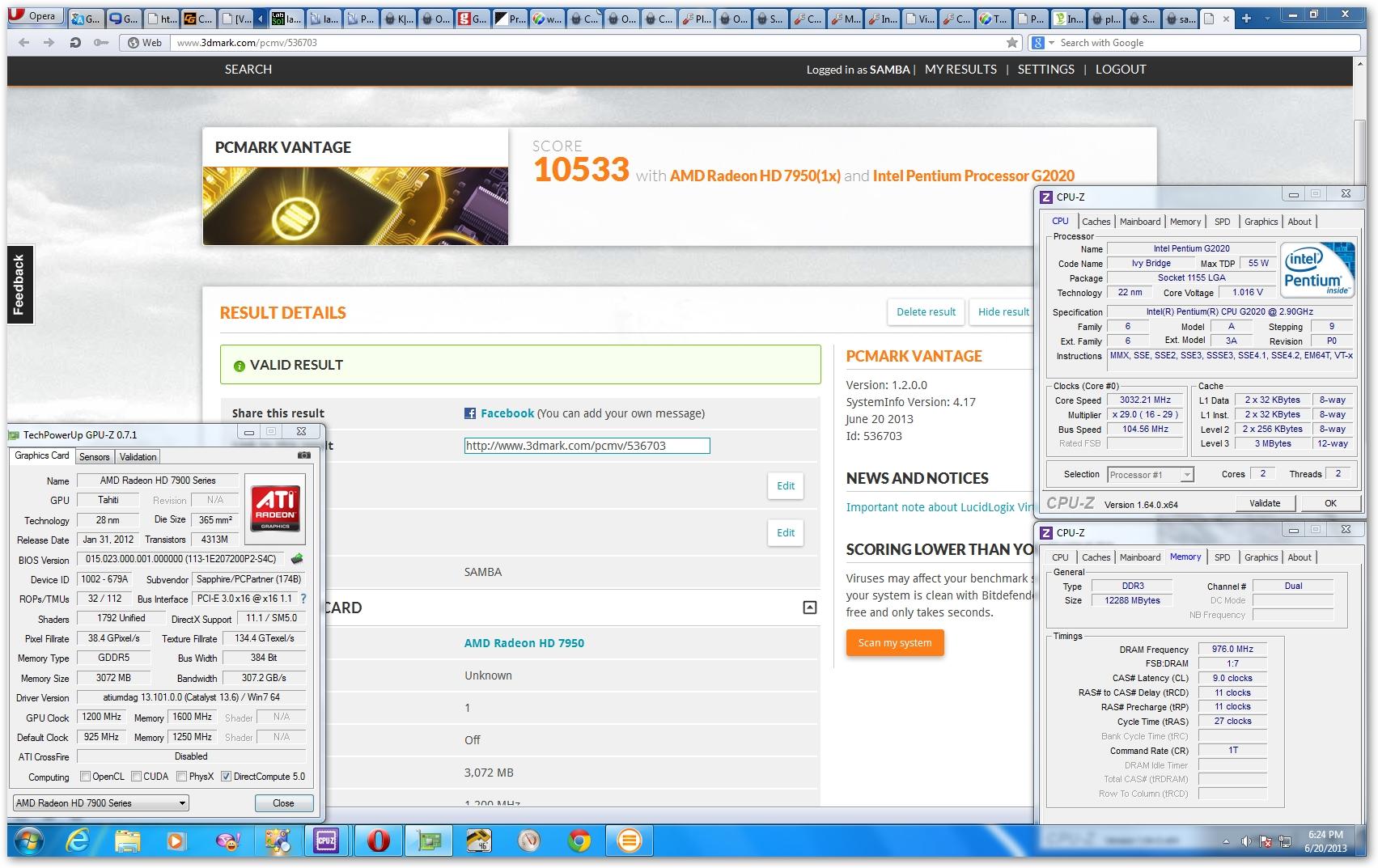
Task: Open the SEARCH link in site header
Action: (248, 70)
